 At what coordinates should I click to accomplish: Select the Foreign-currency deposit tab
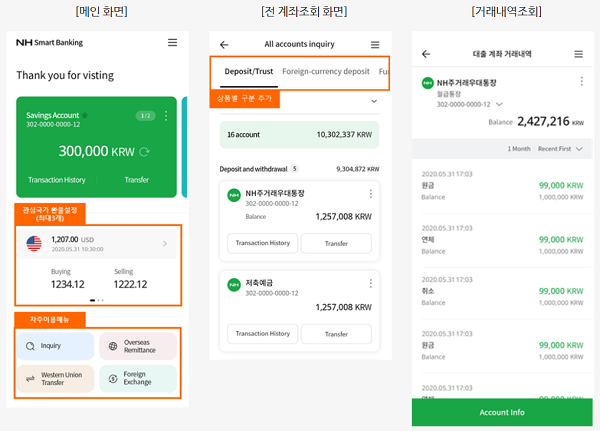click(323, 72)
